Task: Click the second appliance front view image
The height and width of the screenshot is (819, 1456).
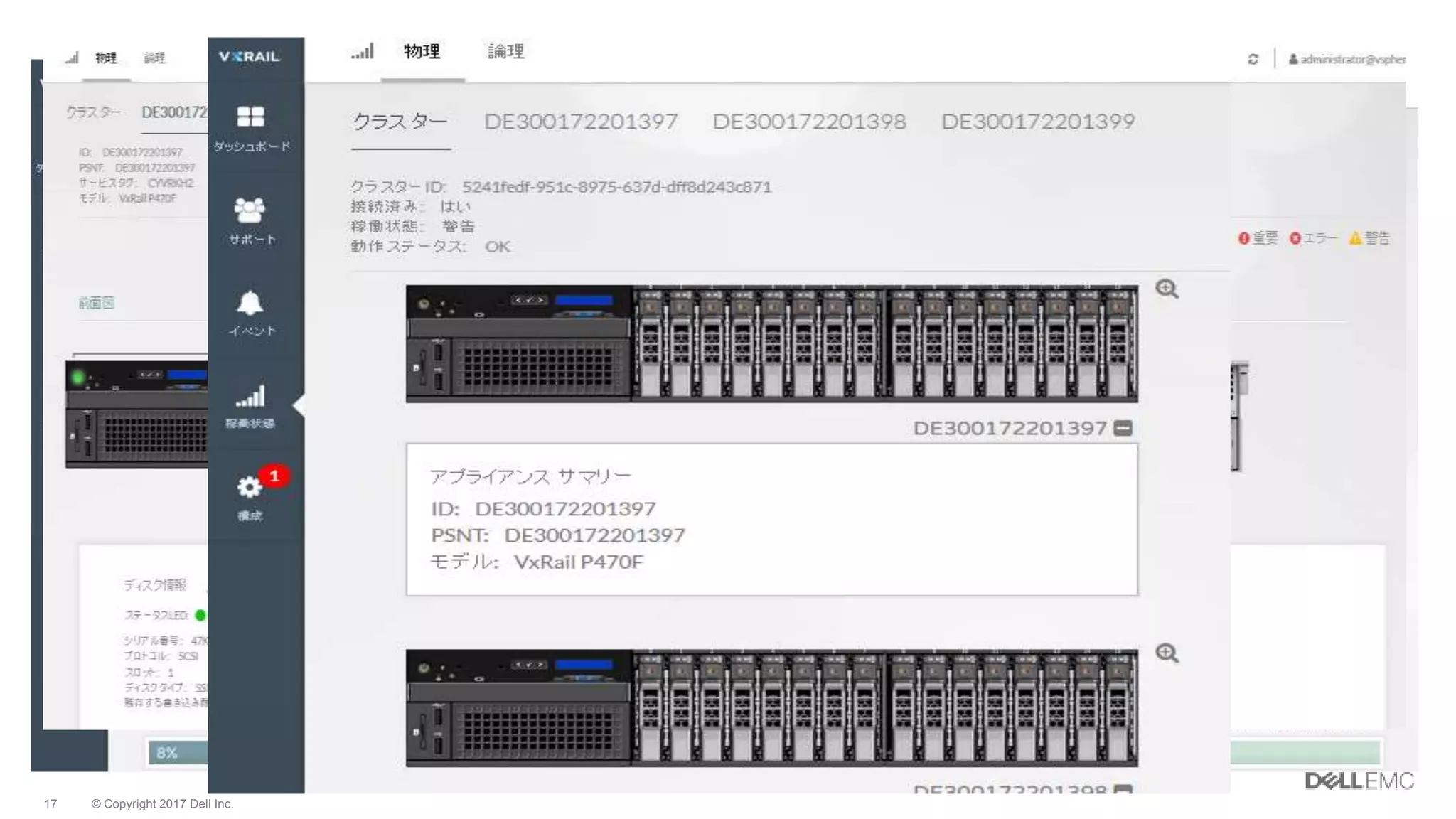Action: (x=771, y=707)
